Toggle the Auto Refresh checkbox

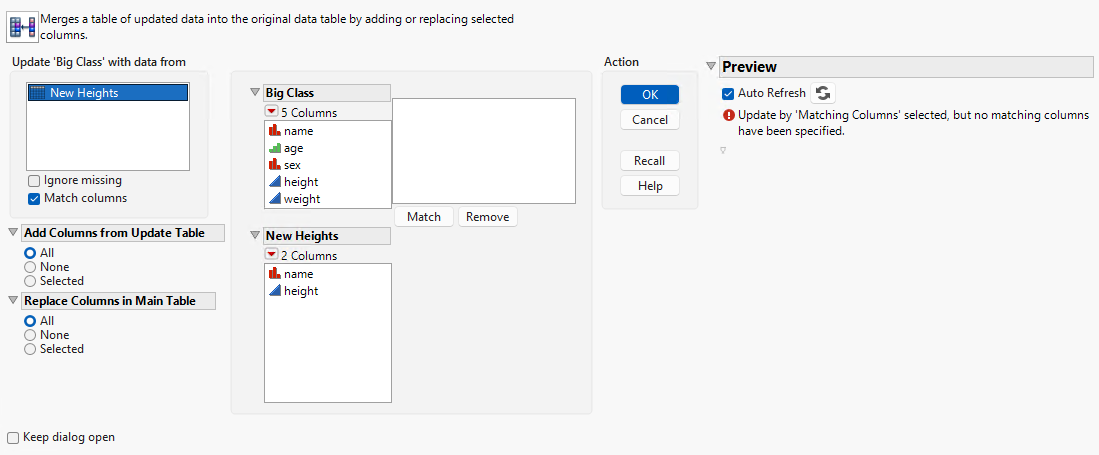[728, 93]
